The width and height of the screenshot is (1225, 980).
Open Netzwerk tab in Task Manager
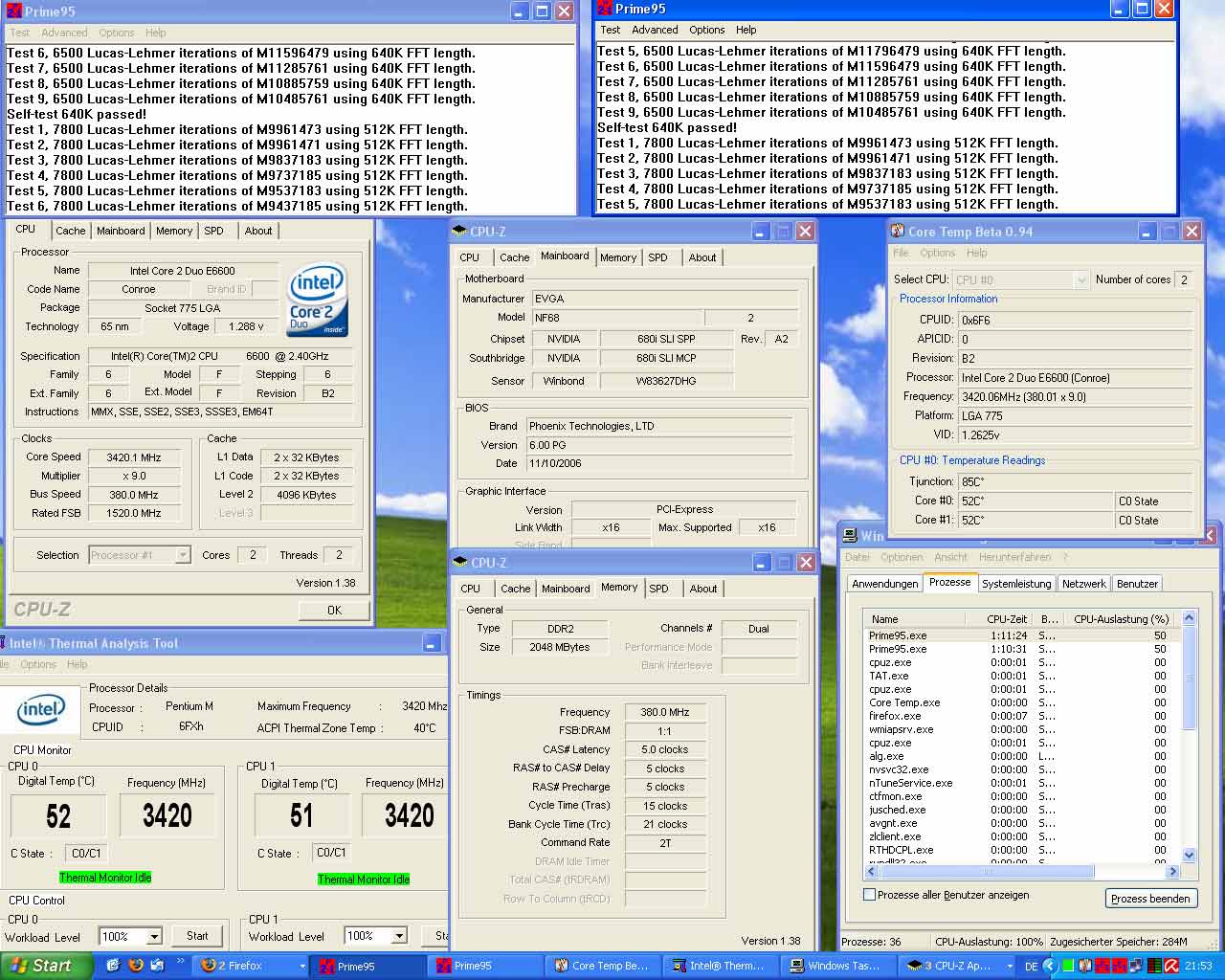[x=1084, y=584]
